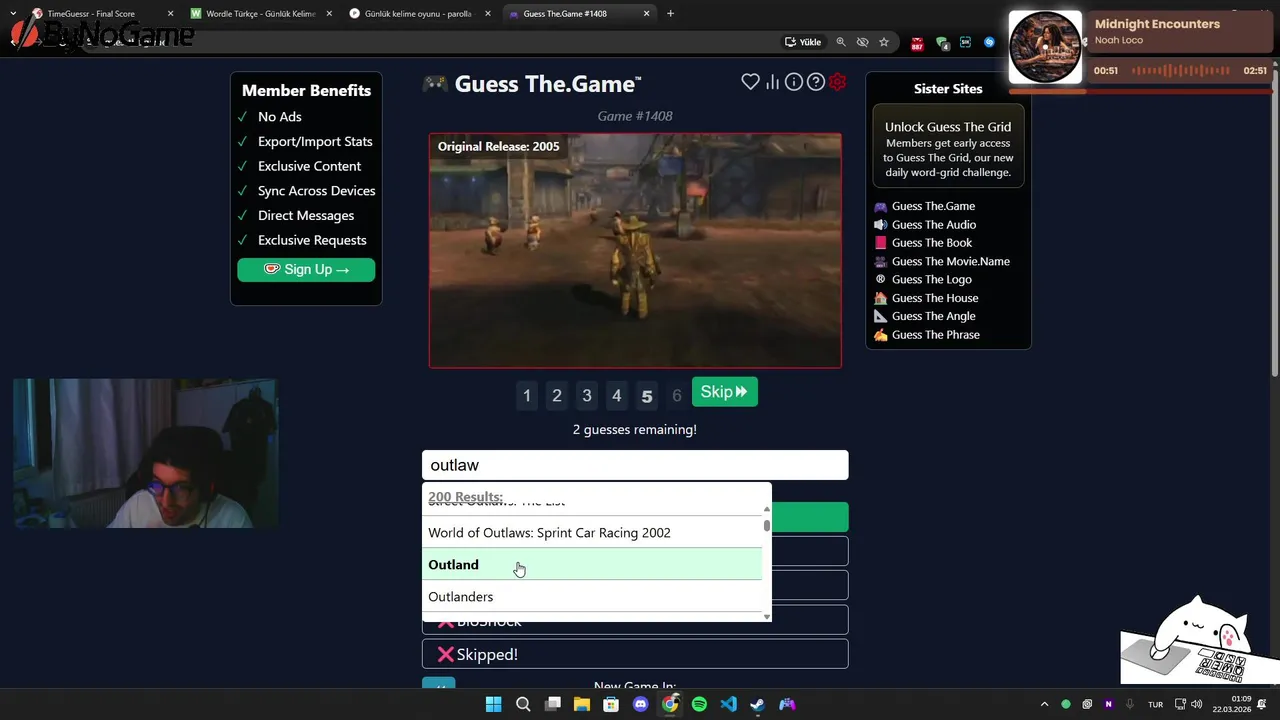This screenshot has width=1280, height=720.
Task: Open Steam from the taskbar
Action: click(x=758, y=704)
